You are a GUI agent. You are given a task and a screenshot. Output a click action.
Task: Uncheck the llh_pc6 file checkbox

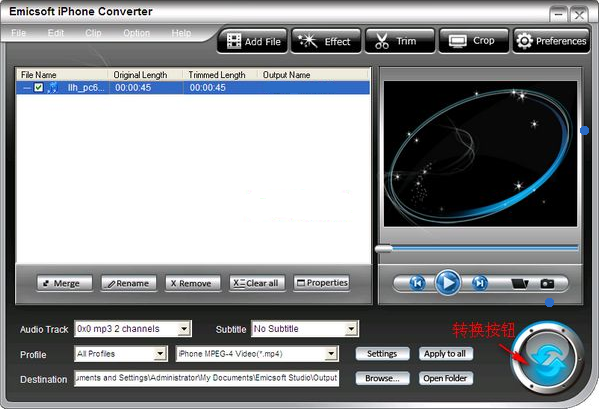(39, 87)
